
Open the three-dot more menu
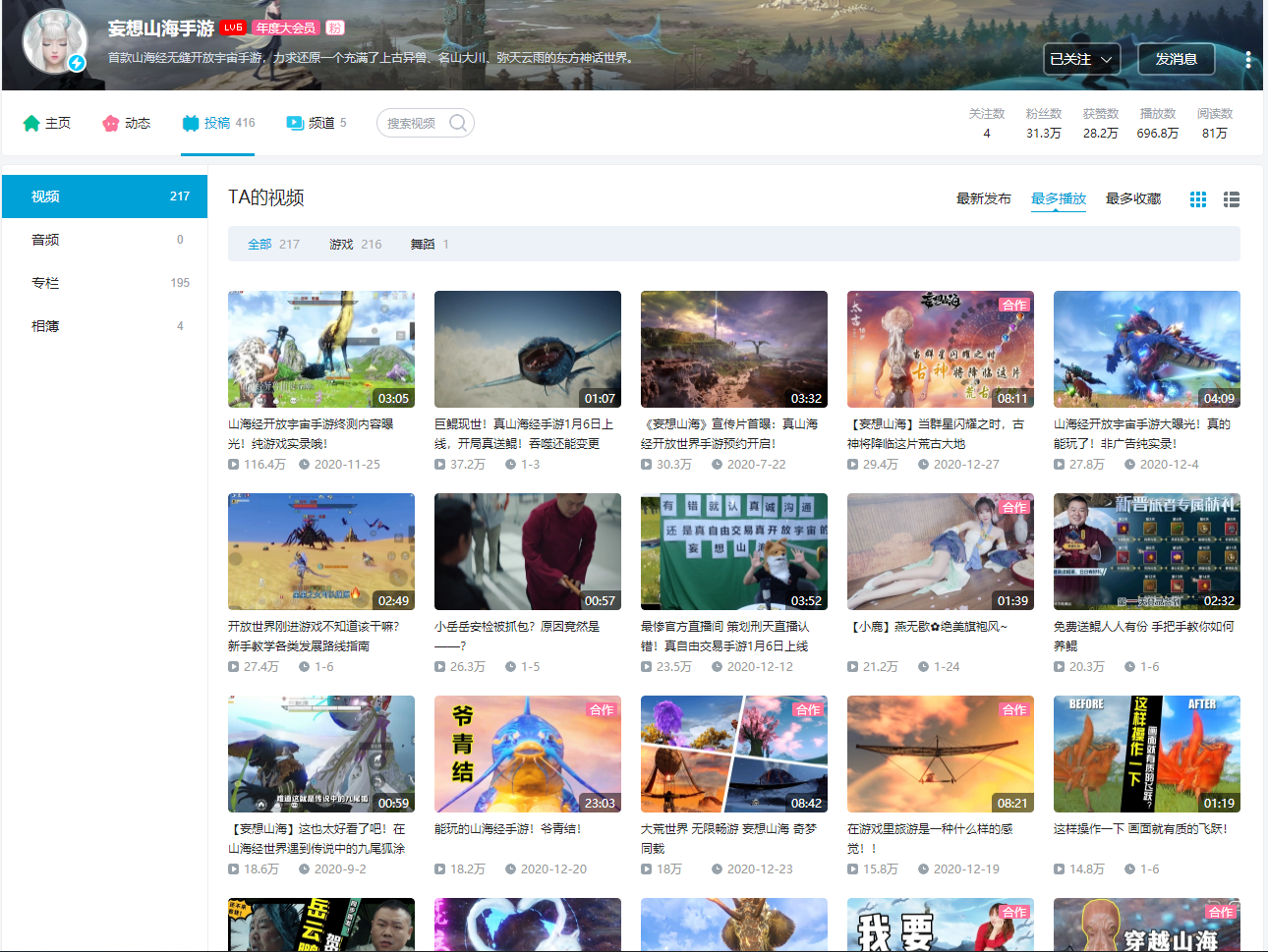pos(1248,60)
